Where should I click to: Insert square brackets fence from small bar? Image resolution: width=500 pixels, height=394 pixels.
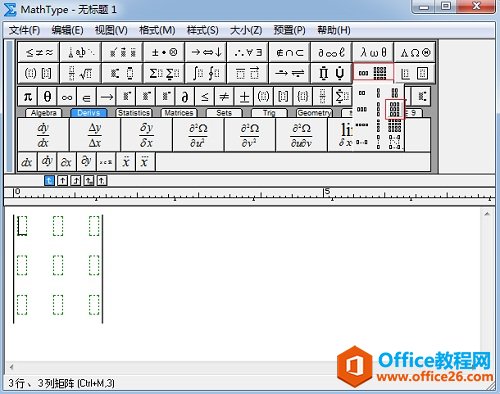[283, 97]
